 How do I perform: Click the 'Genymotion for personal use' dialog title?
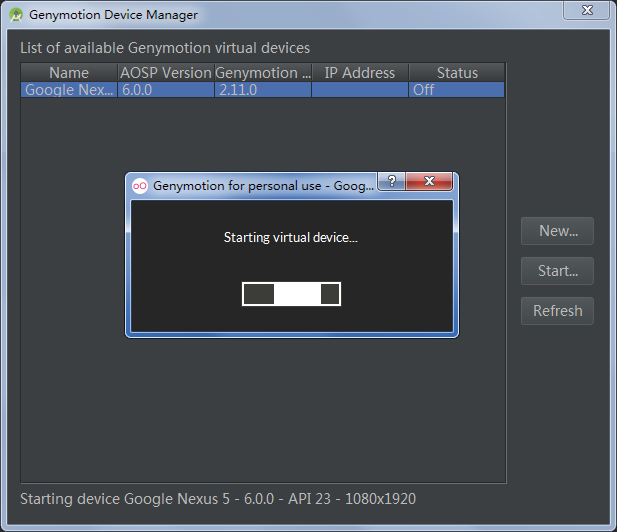pos(263,186)
